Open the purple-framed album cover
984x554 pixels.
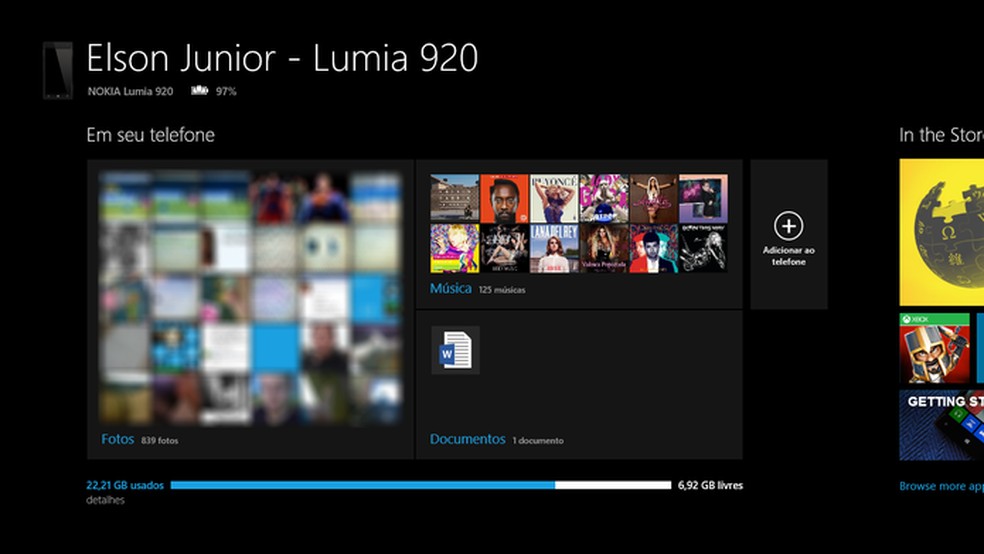(703, 199)
